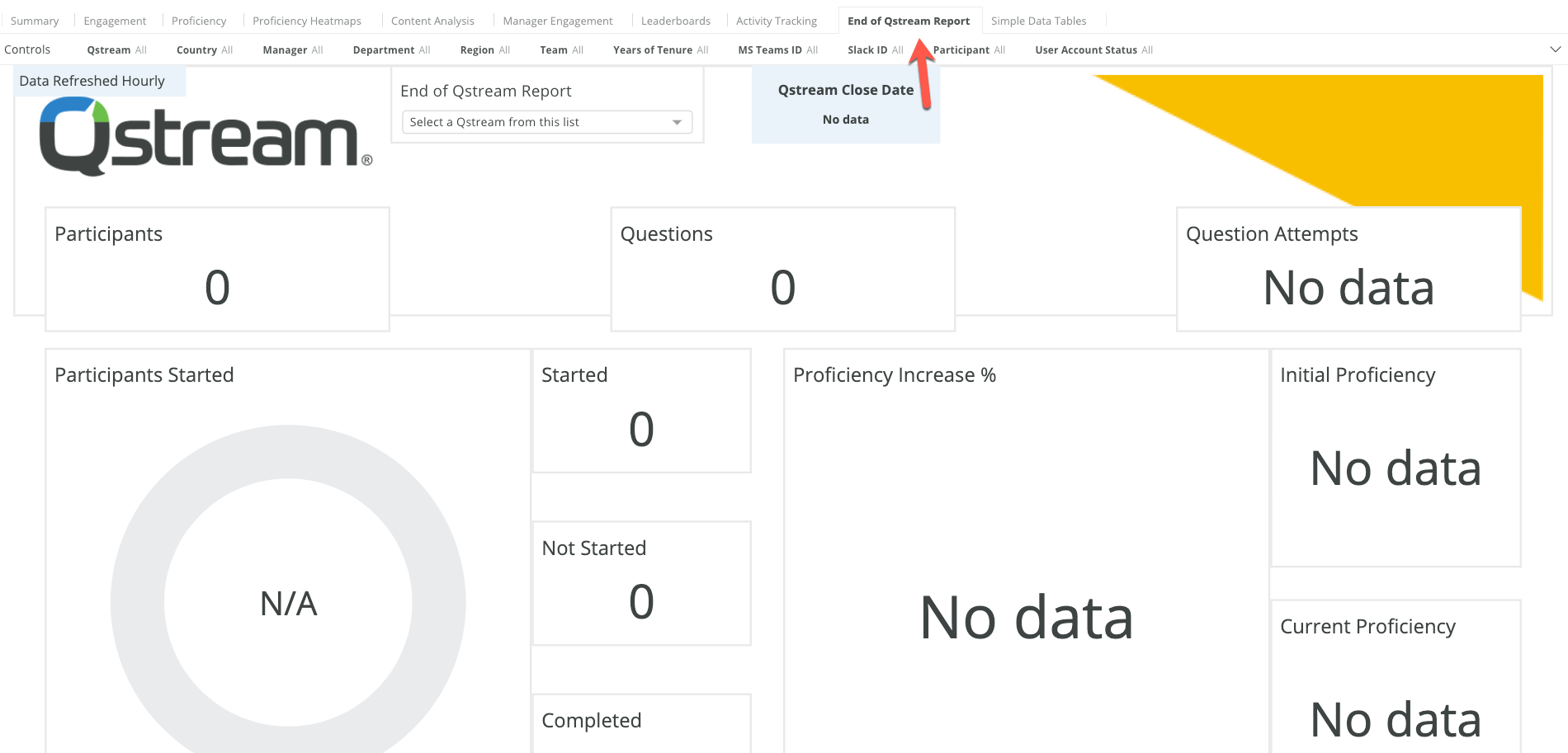
Task: Open the Team filter control
Action: point(562,50)
